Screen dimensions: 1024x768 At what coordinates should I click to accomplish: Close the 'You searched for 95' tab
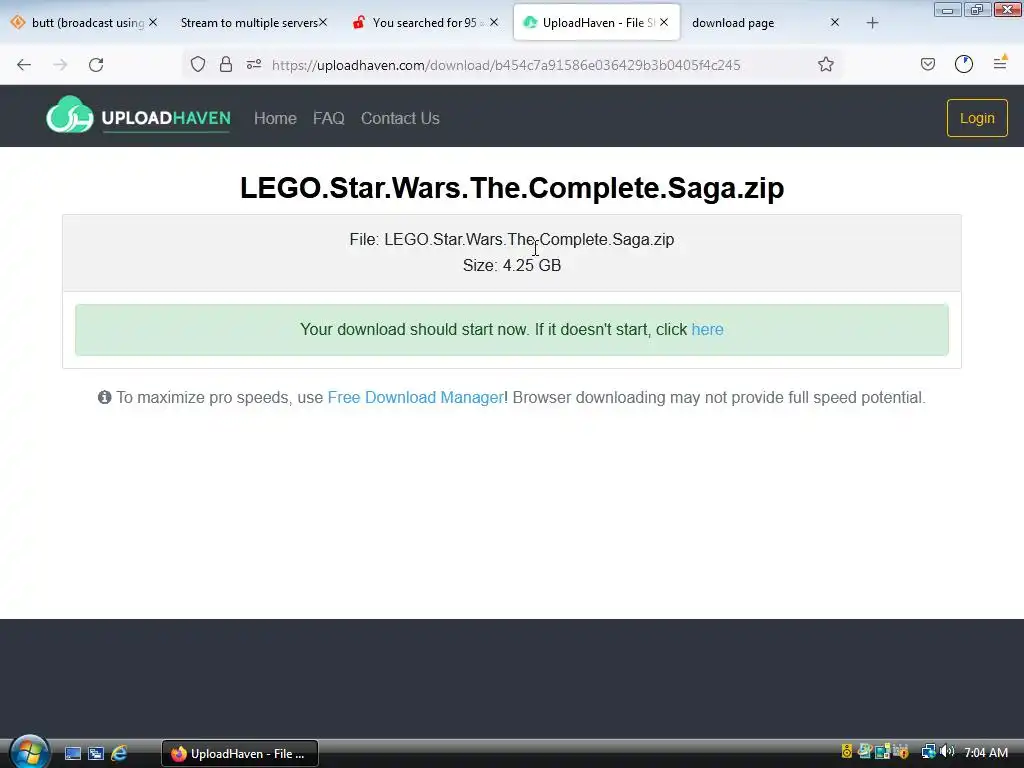pos(494,22)
